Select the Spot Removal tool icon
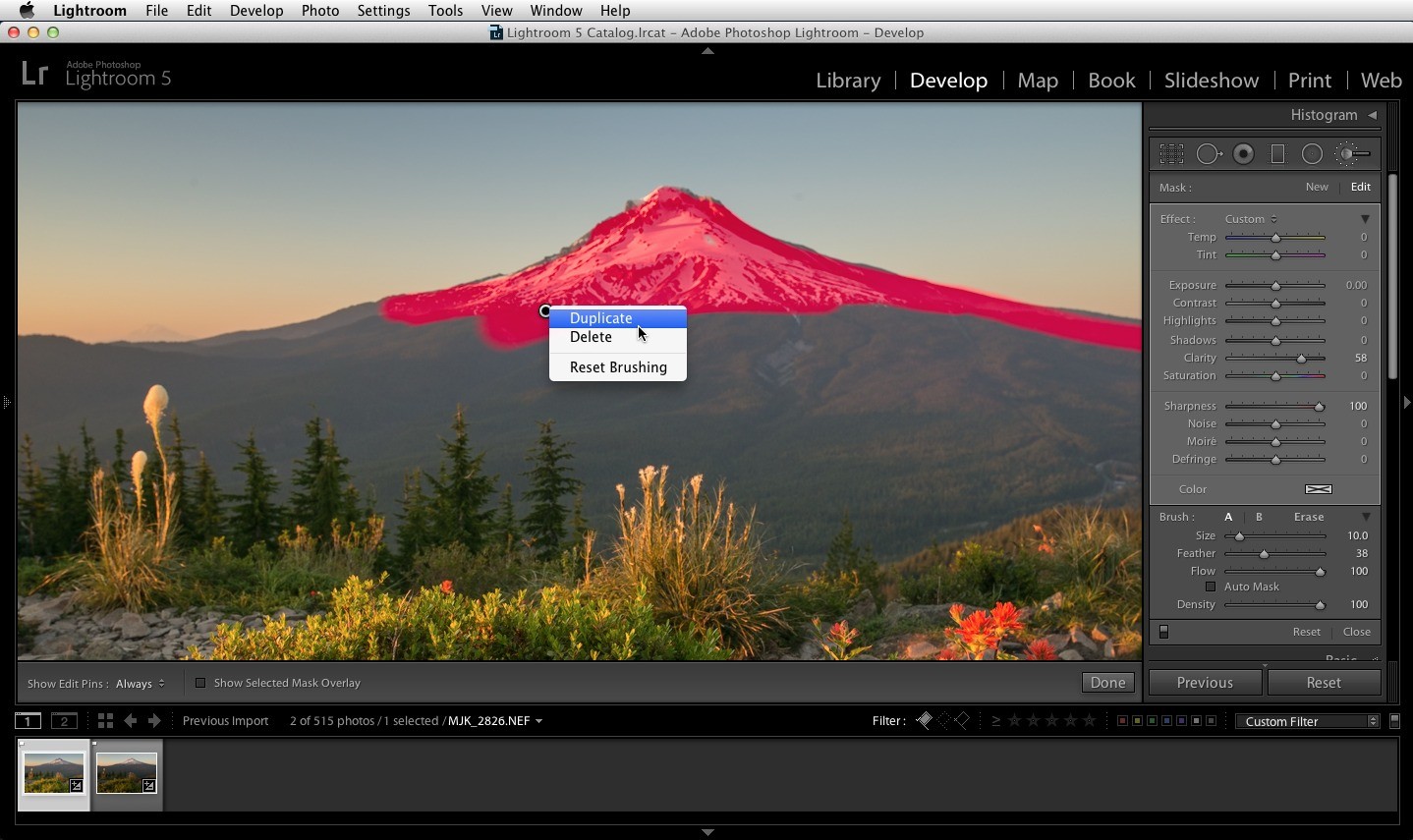The image size is (1413, 840). pyautogui.click(x=1209, y=154)
